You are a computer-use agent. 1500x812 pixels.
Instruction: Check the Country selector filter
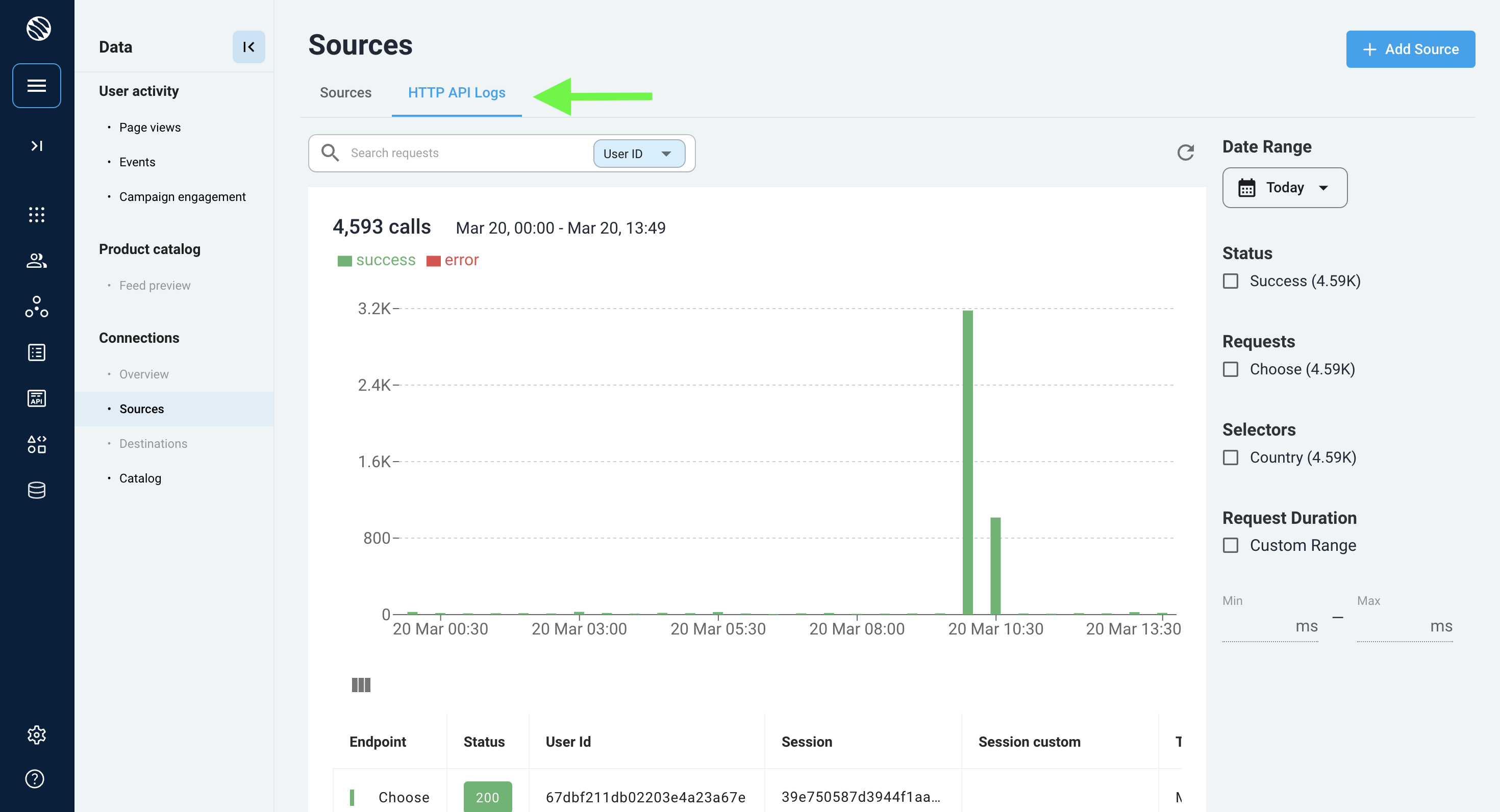click(1231, 458)
